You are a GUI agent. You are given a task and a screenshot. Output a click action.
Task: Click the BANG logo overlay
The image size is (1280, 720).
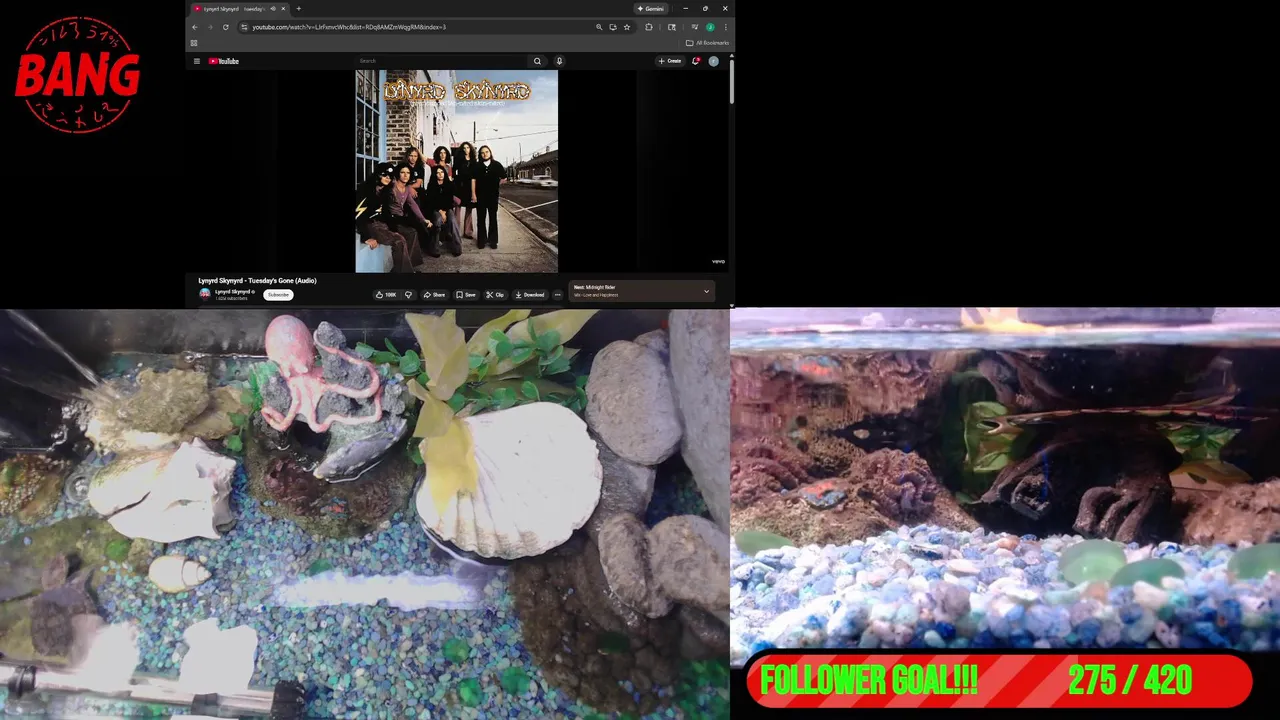[x=77, y=75]
